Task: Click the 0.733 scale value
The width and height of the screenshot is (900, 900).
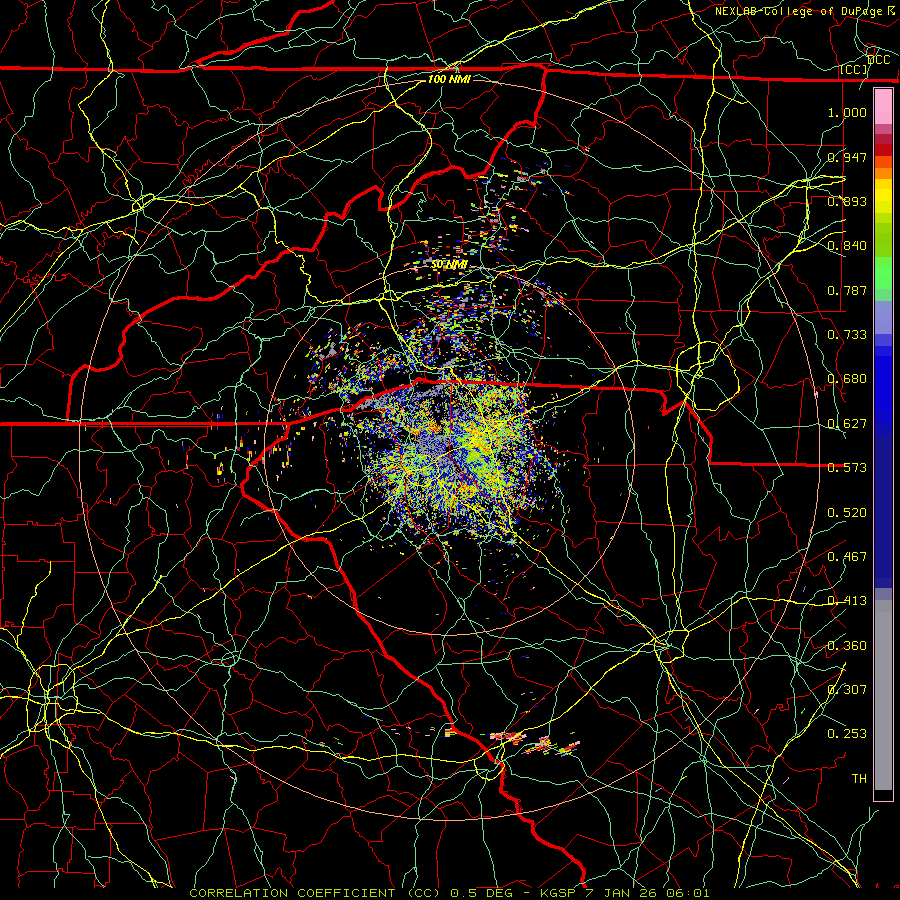Action: pos(847,335)
